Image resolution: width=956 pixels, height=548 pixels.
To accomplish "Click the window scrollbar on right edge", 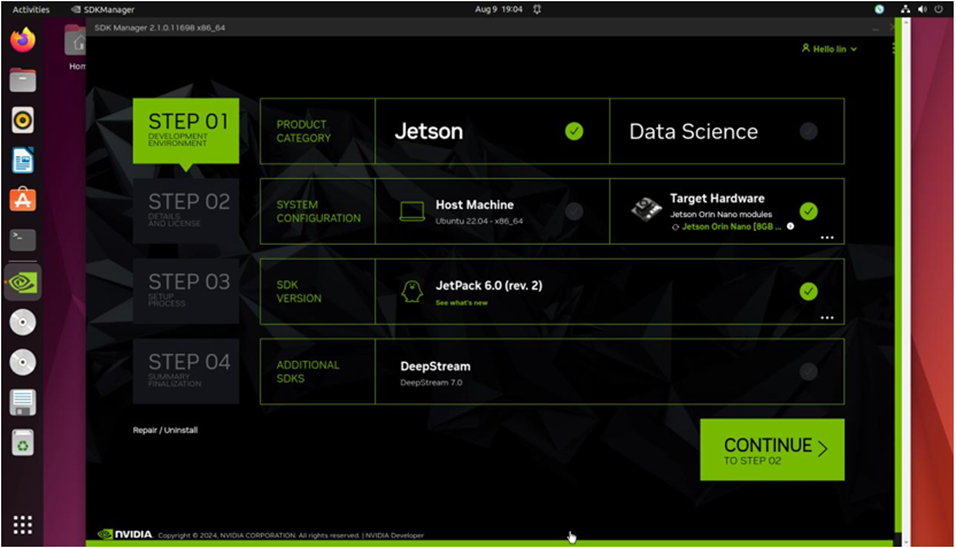I will click(906, 280).
